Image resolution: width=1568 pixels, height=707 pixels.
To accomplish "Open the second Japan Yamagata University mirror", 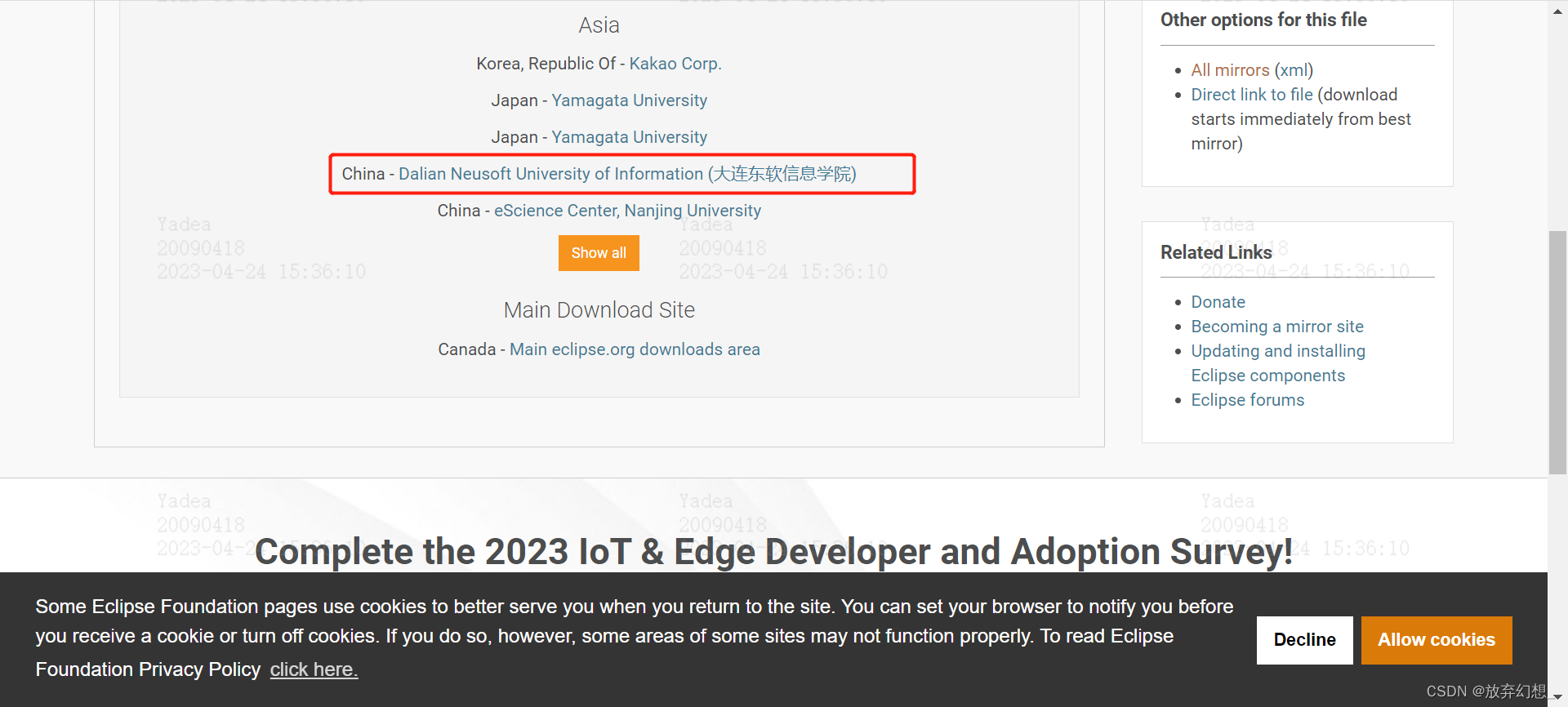I will (629, 137).
